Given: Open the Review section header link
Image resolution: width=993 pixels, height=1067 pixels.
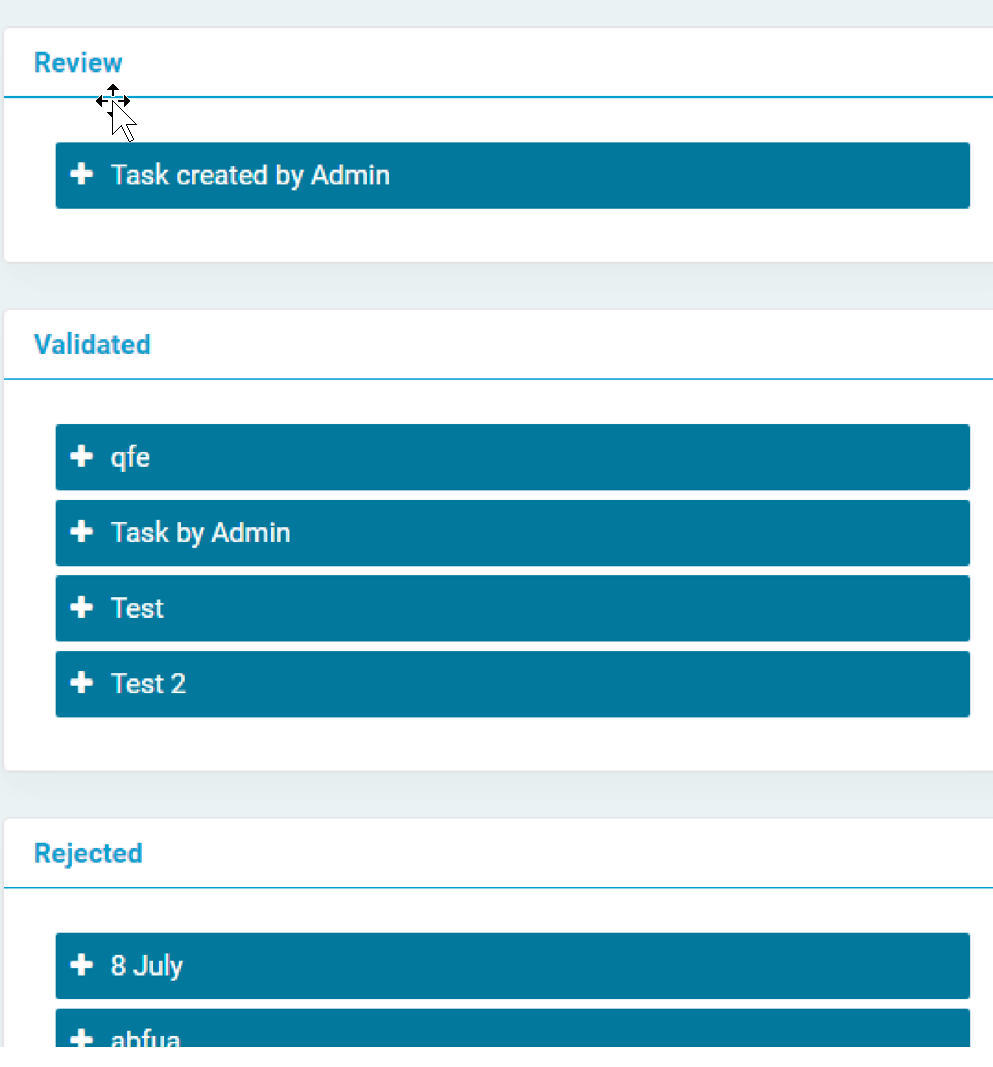Looking at the screenshot, I should click(x=78, y=62).
